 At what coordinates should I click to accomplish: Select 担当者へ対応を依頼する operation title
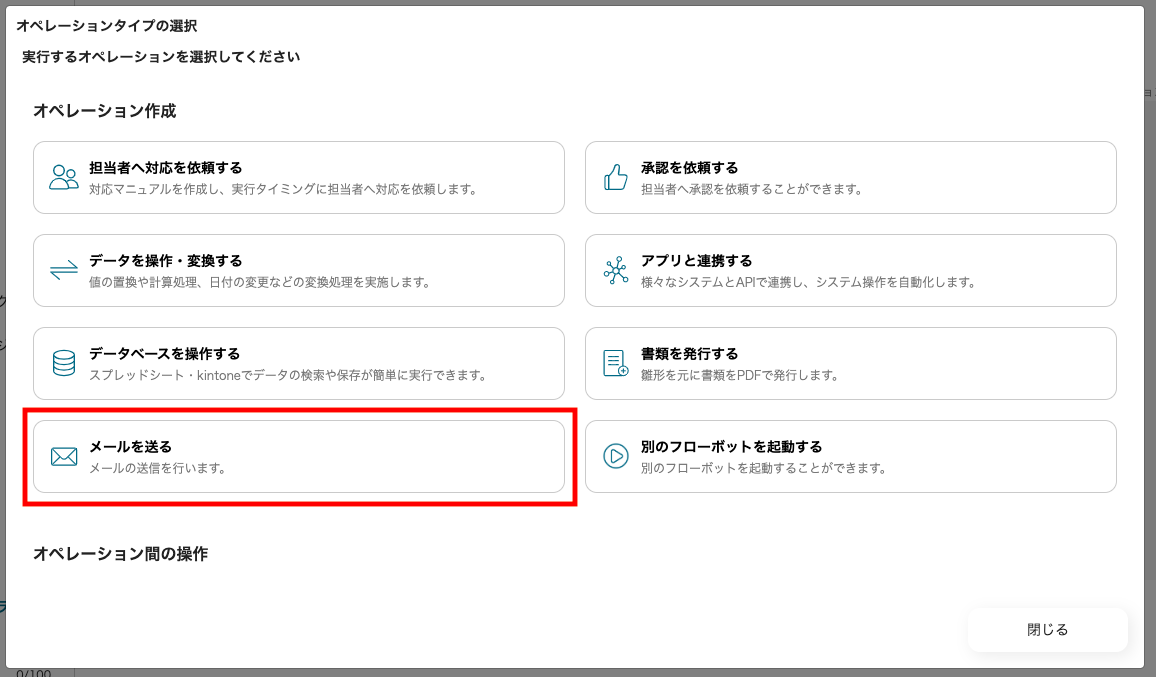click(165, 168)
